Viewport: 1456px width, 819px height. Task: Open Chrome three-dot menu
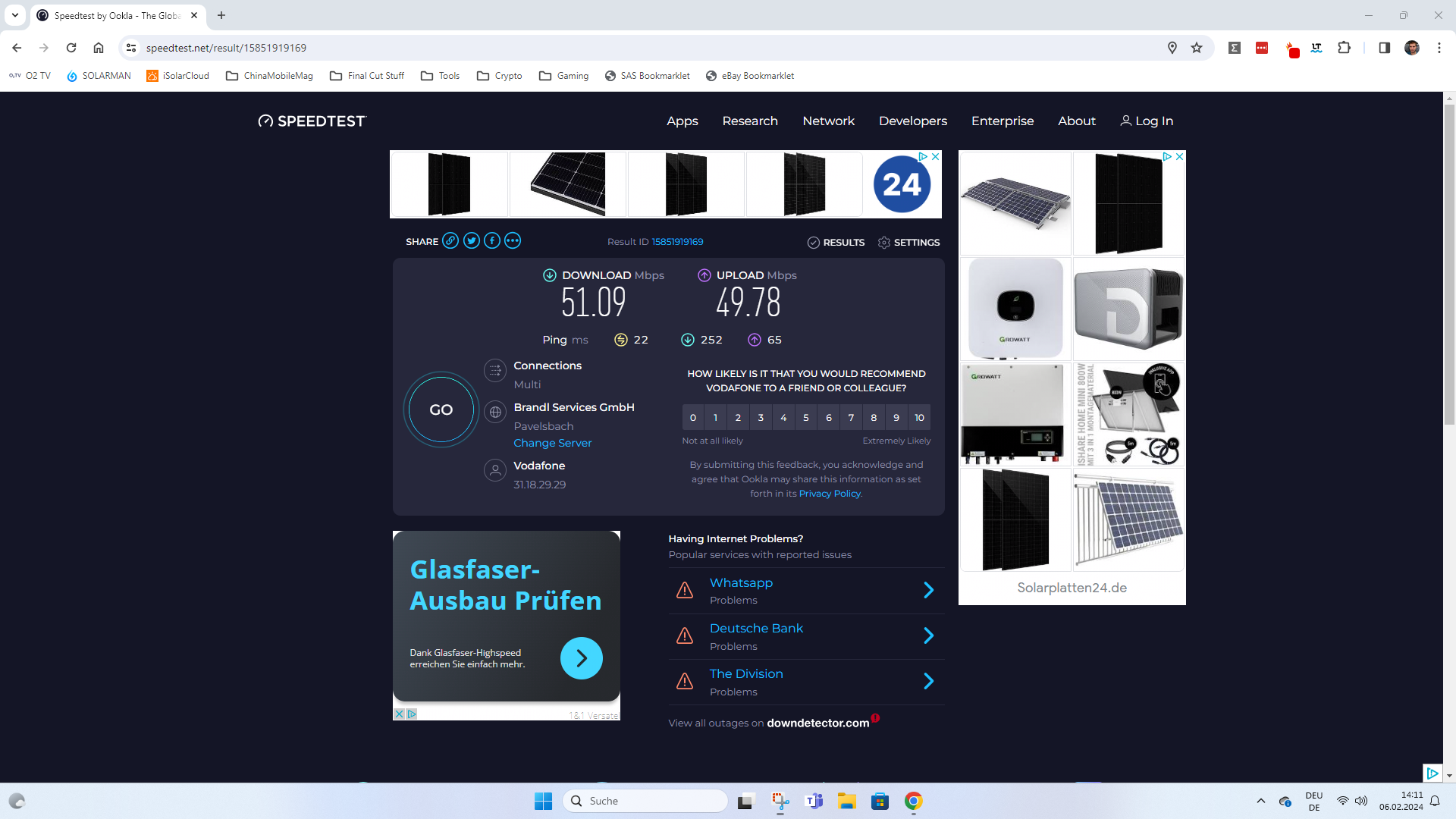click(x=1439, y=48)
